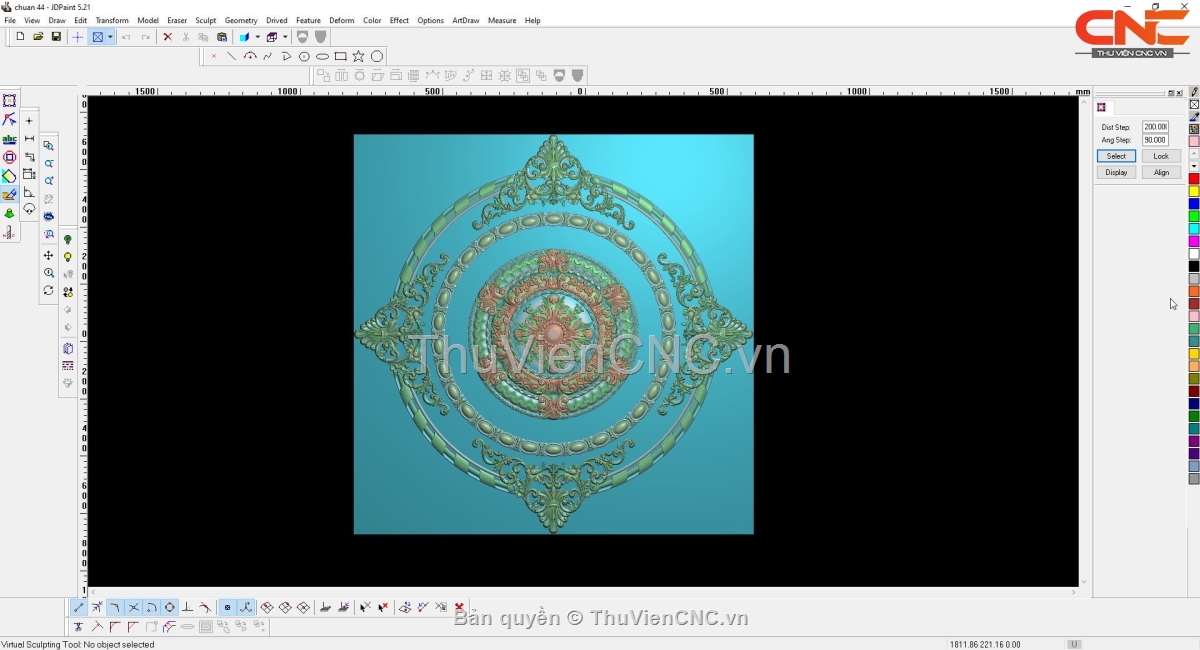Select the rectangle drawing tool

tap(340, 56)
